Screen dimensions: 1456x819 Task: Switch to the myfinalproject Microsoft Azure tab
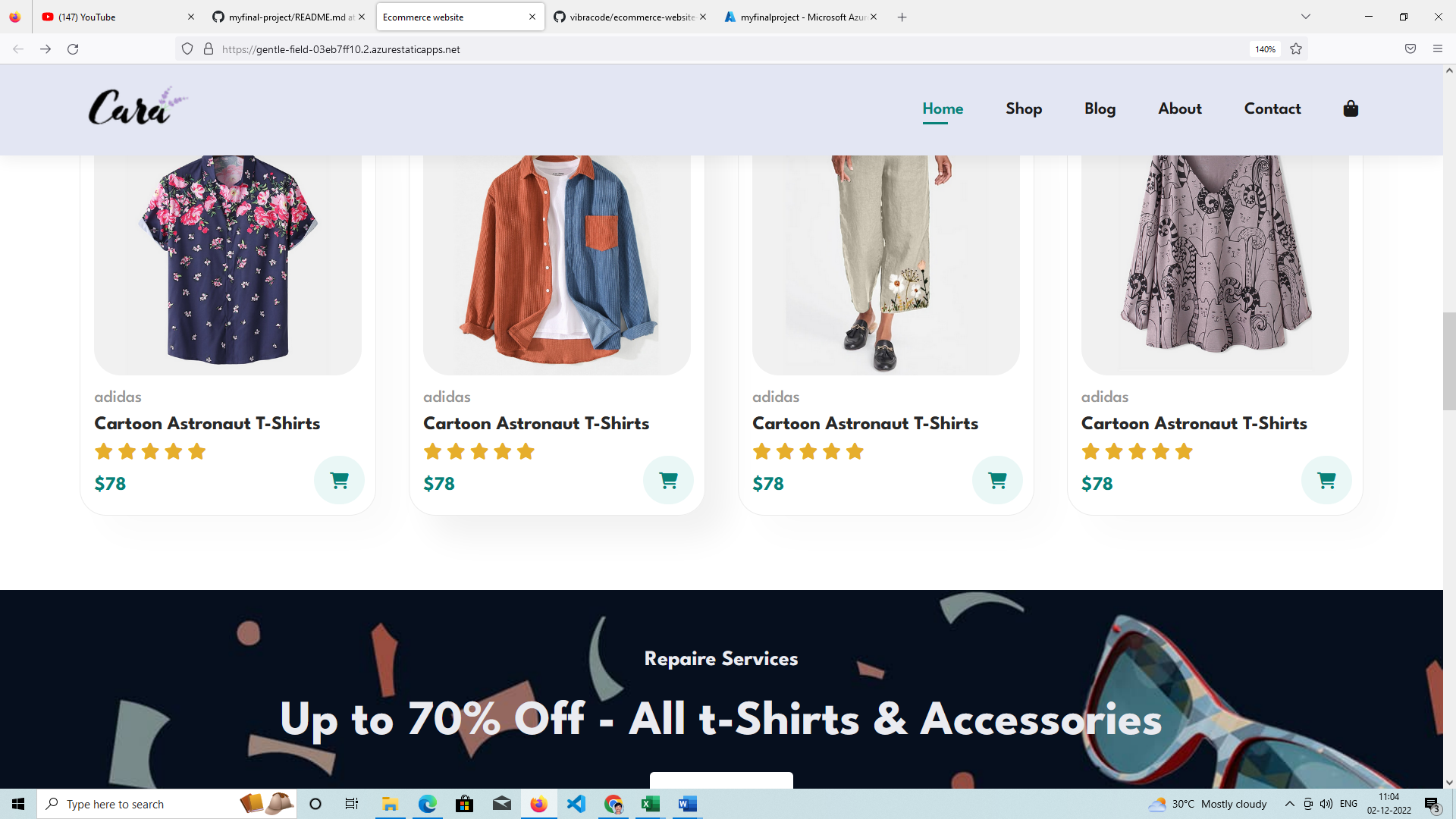click(801, 17)
